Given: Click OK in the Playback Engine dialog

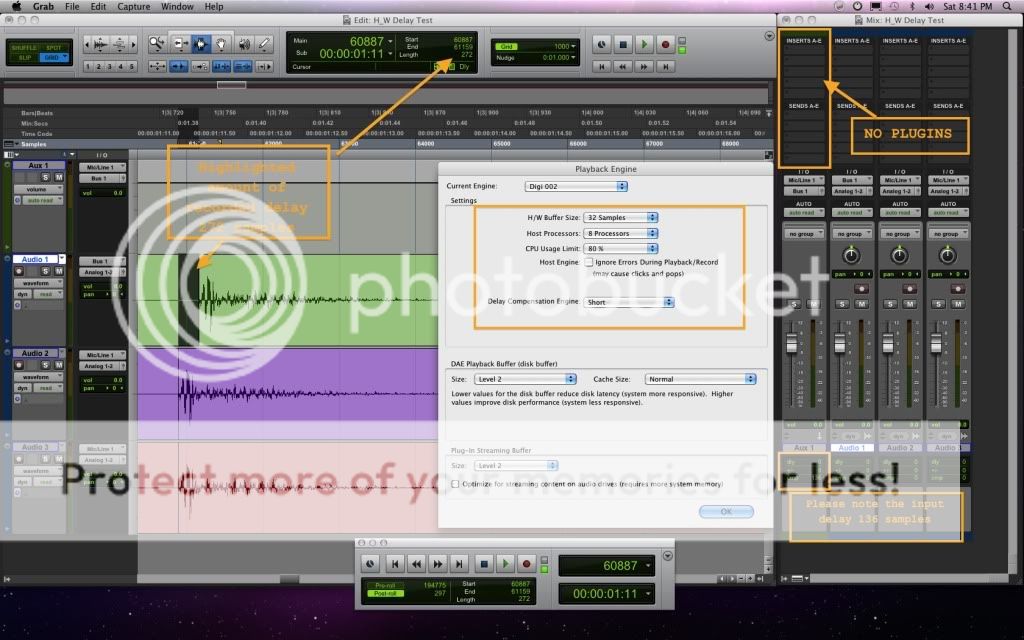Looking at the screenshot, I should [x=725, y=511].
